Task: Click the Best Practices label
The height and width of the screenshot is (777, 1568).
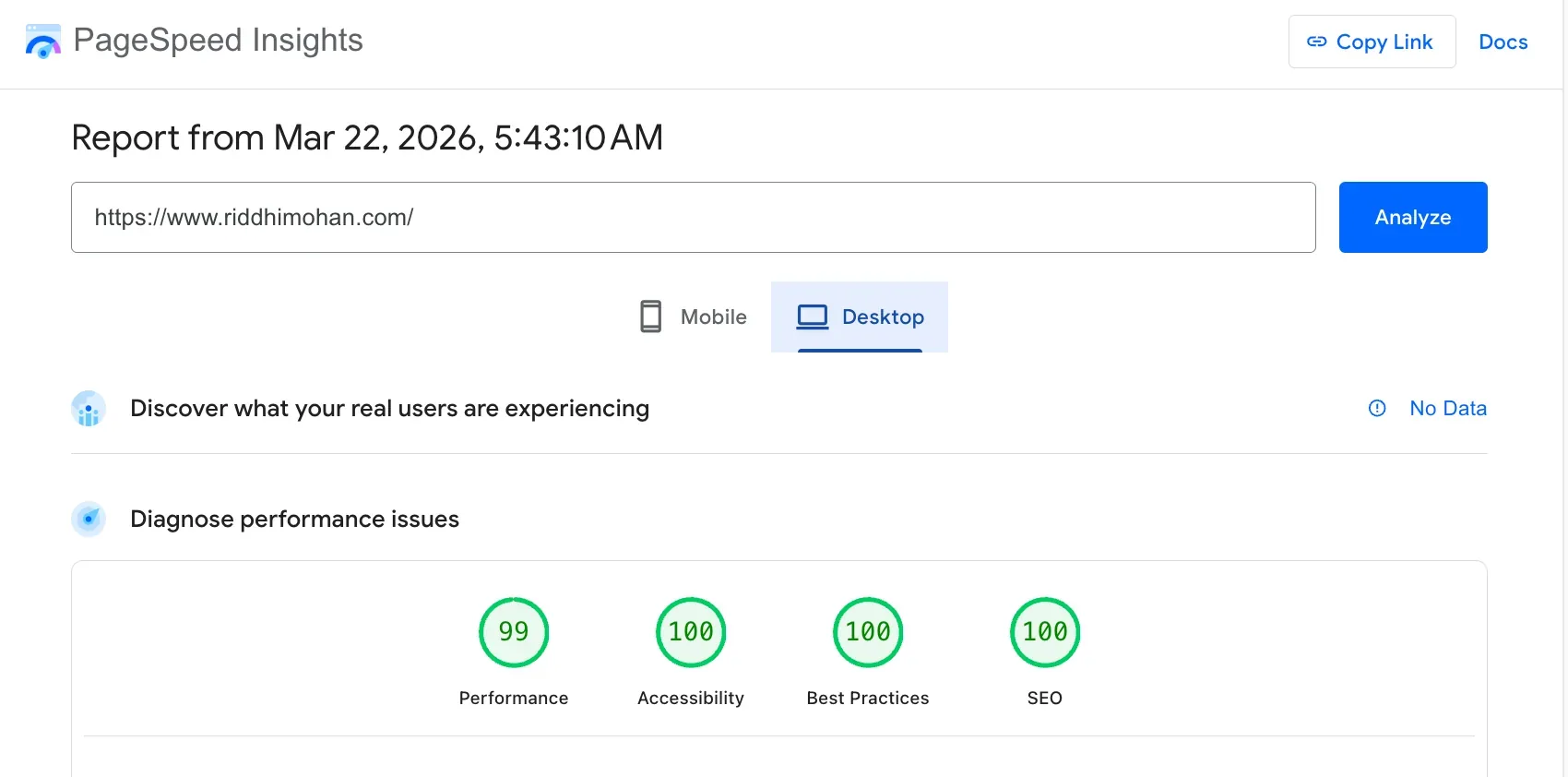Action: [x=868, y=699]
